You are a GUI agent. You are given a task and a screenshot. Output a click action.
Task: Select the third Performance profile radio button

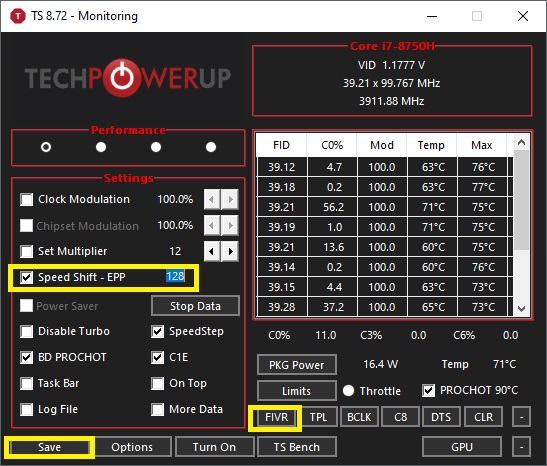pyautogui.click(x=156, y=147)
